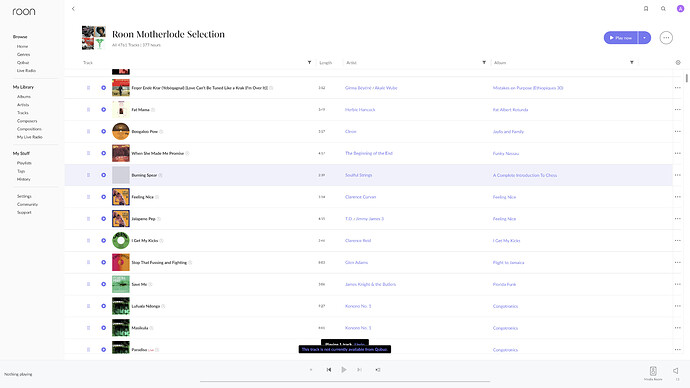Screen dimensions: 690x388
Task: Open My Live Radio in sidebar
Action: coord(30,137)
